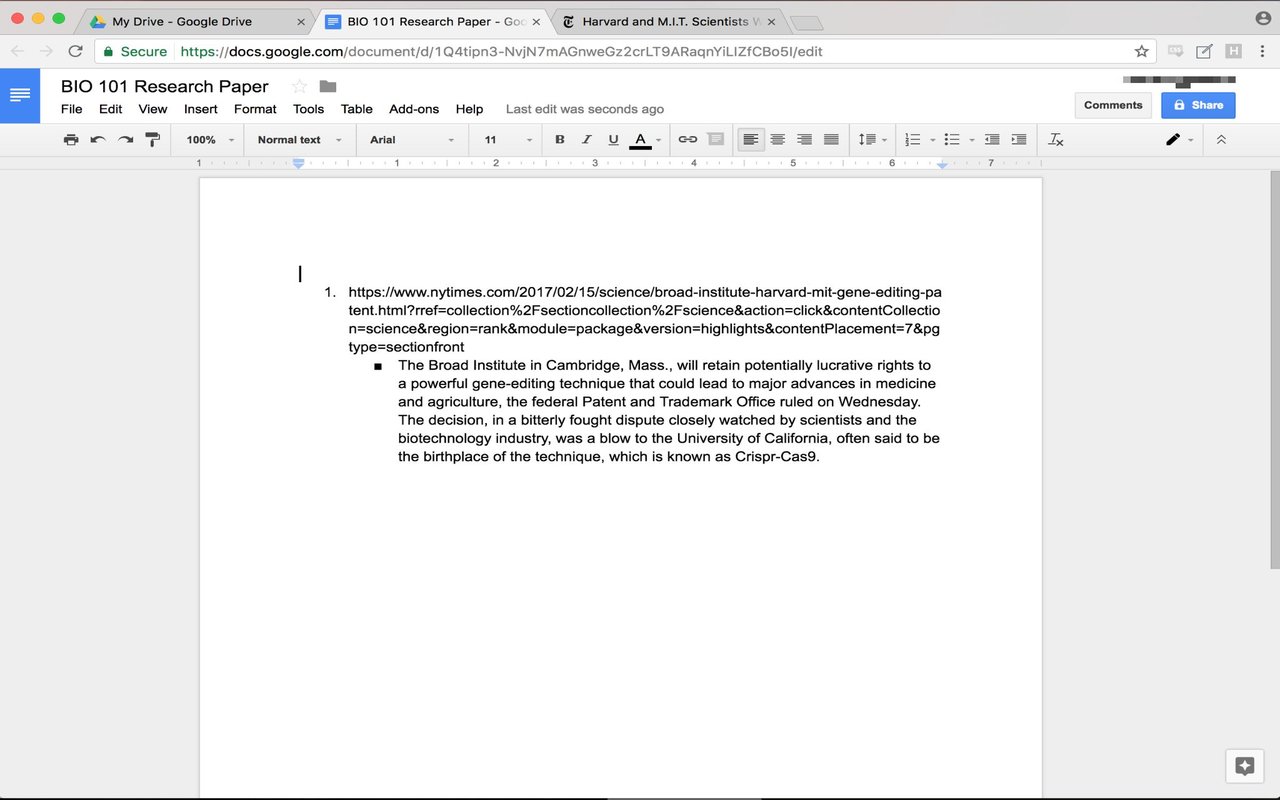Viewport: 1280px width, 800px height.
Task: Click the Docs home icon
Action: tap(20, 95)
